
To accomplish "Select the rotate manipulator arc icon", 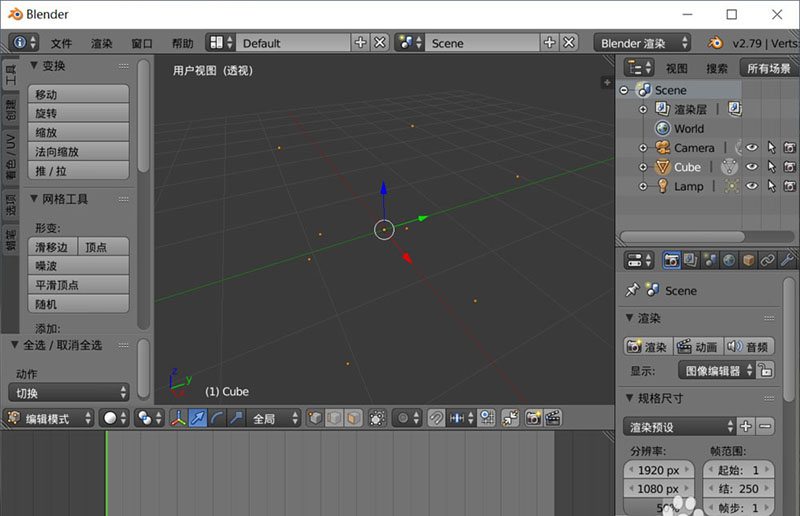I will [216, 419].
